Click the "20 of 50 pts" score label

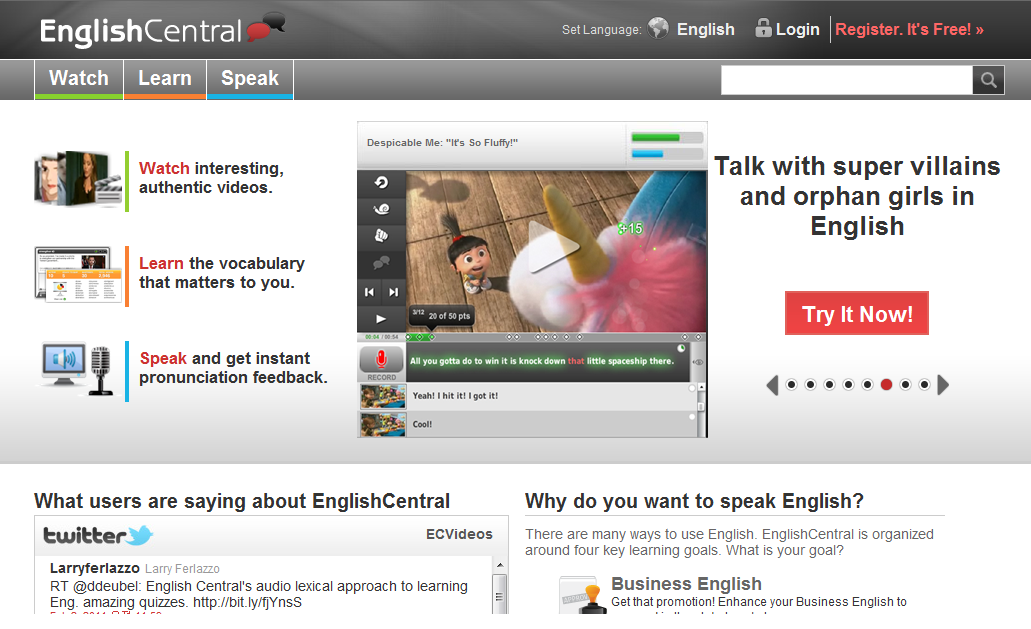coord(449,316)
